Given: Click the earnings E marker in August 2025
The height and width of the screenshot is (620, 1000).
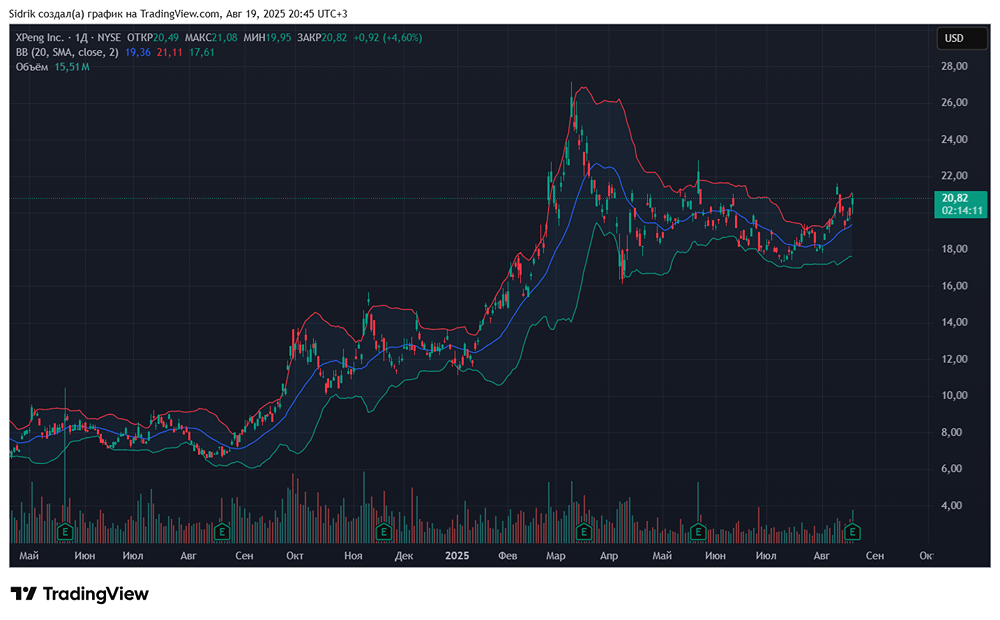Looking at the screenshot, I should pos(852,531).
